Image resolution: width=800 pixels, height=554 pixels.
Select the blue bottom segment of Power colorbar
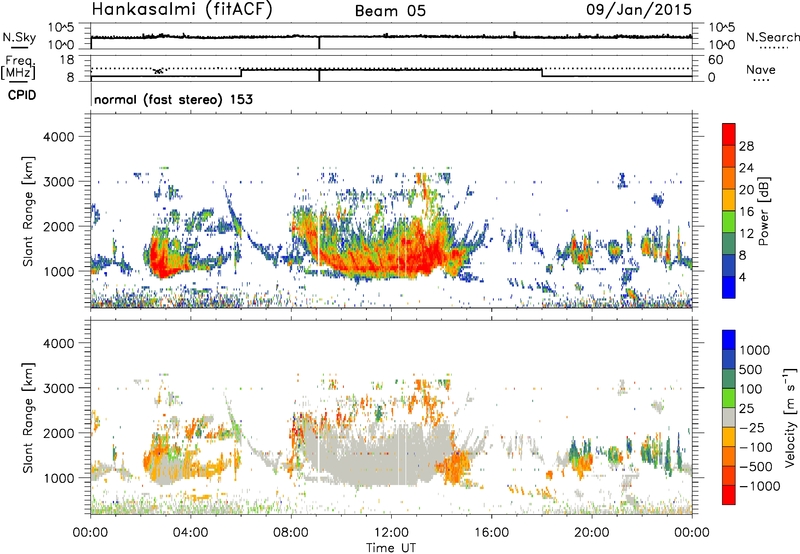coord(729,287)
